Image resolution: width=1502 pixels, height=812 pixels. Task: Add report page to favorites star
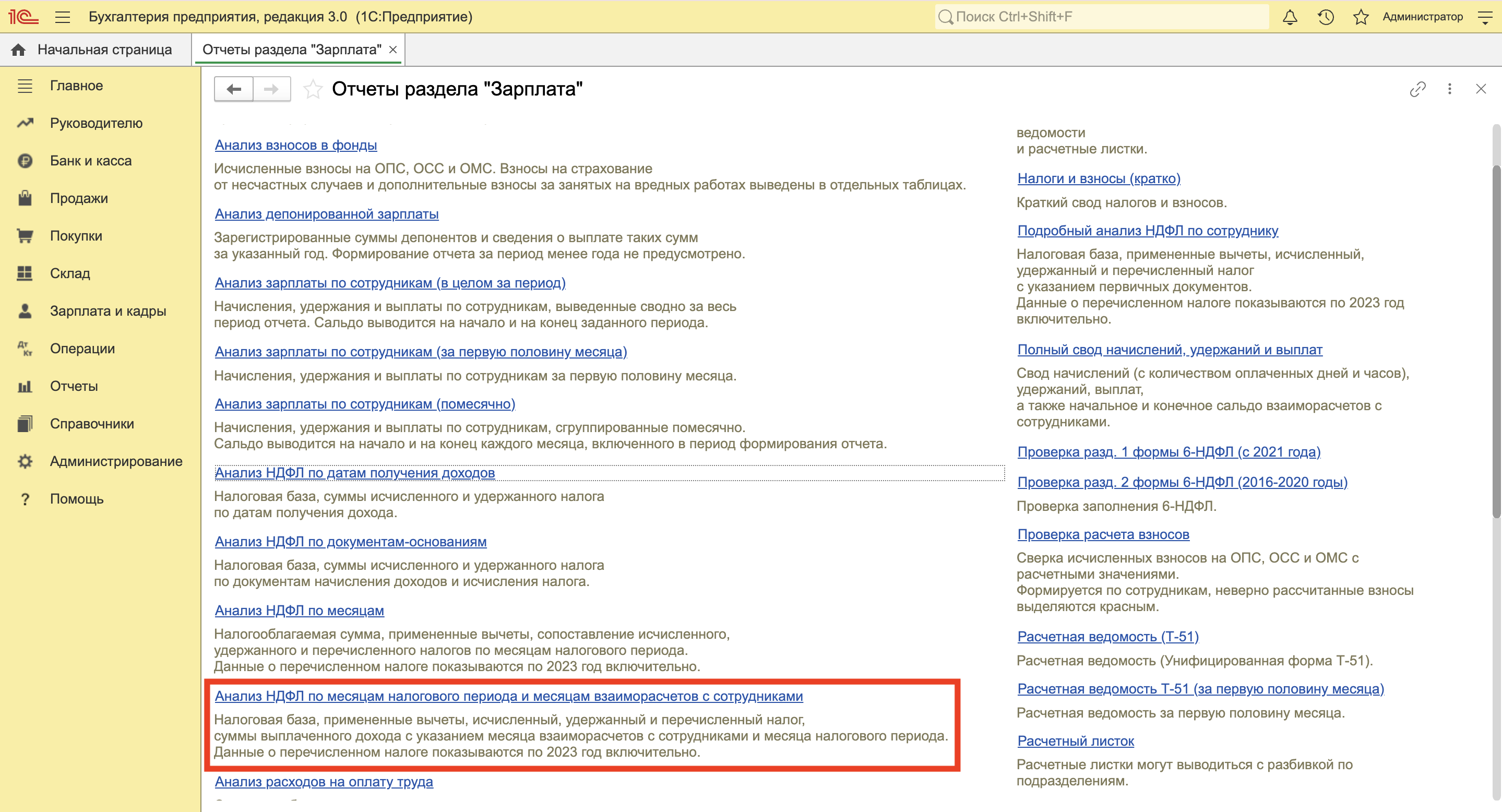pos(313,89)
